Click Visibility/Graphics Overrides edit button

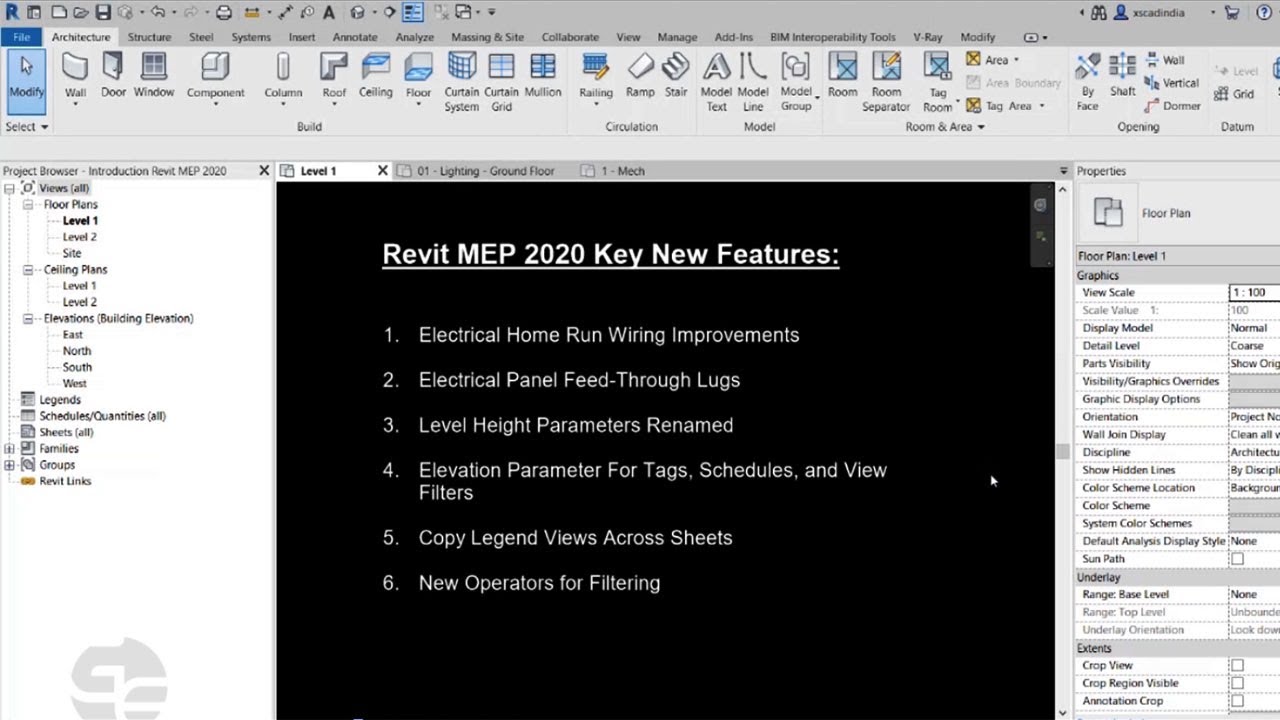click(1254, 382)
